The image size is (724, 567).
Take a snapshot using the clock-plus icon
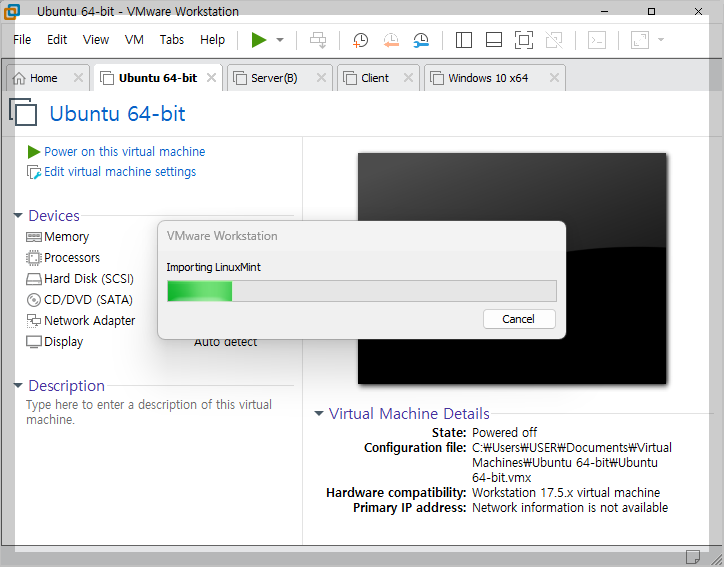pyautogui.click(x=360, y=40)
